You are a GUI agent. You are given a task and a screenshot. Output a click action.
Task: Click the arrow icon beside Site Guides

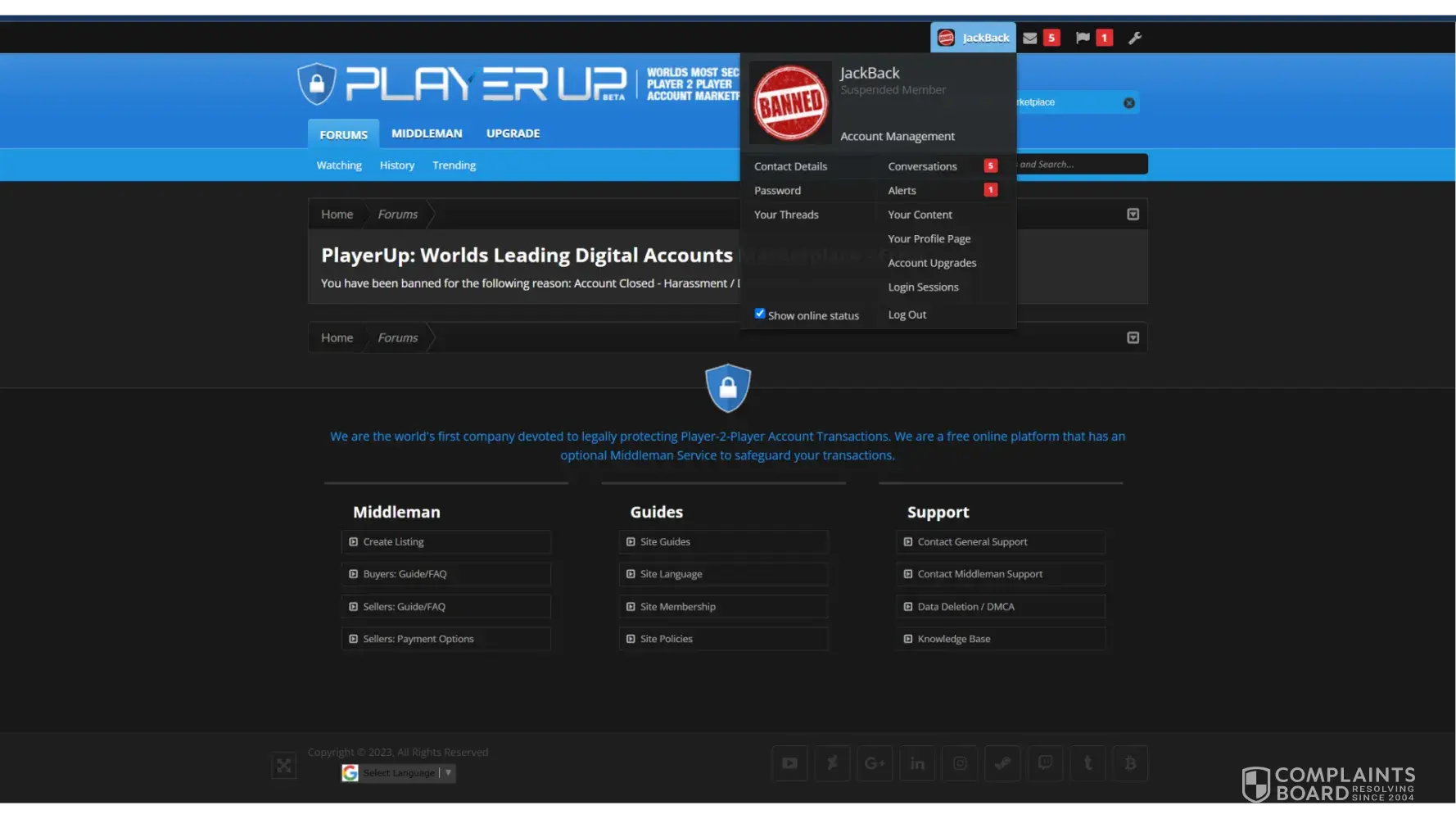(631, 542)
